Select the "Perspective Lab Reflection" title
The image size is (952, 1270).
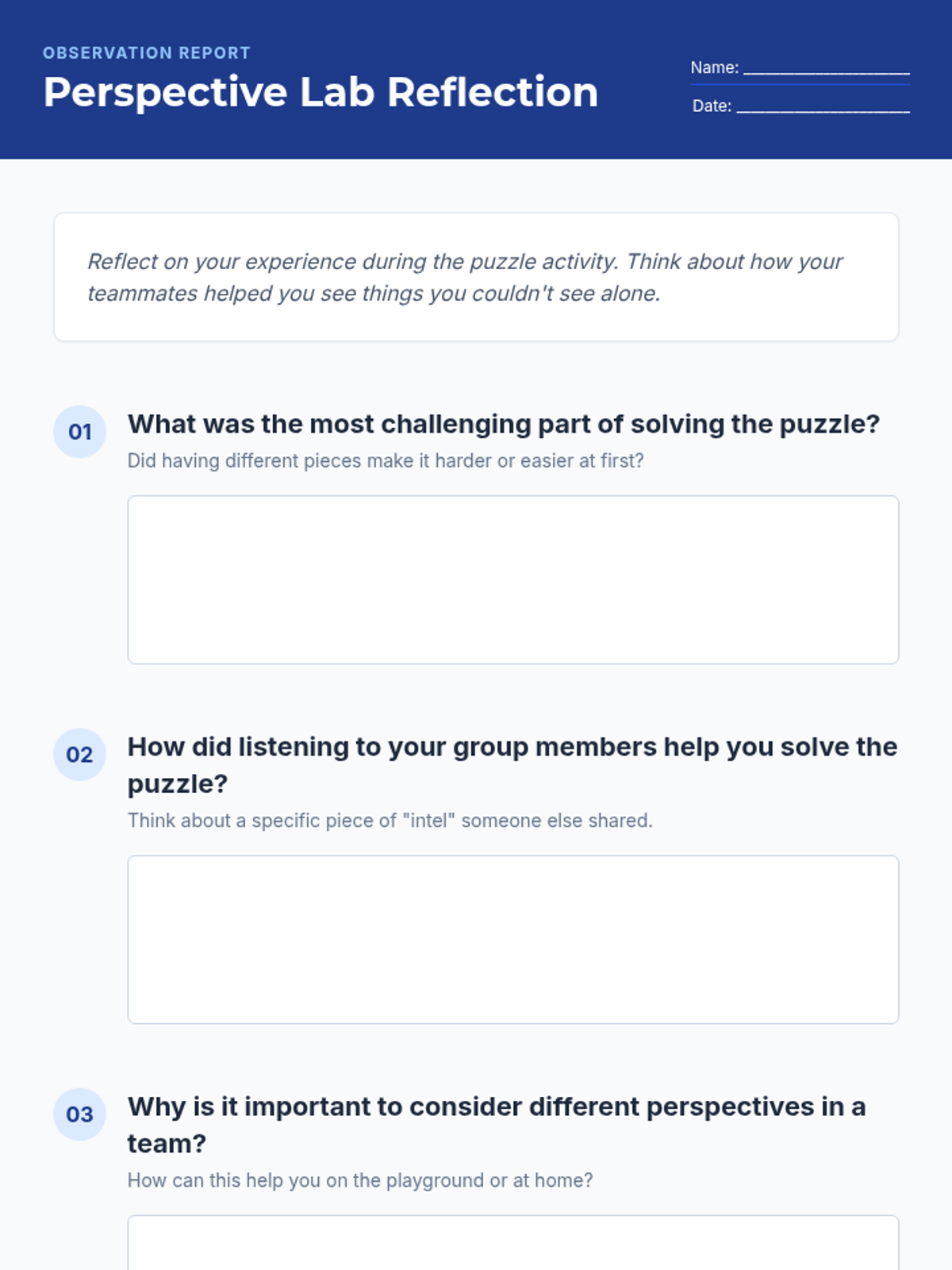pos(321,92)
